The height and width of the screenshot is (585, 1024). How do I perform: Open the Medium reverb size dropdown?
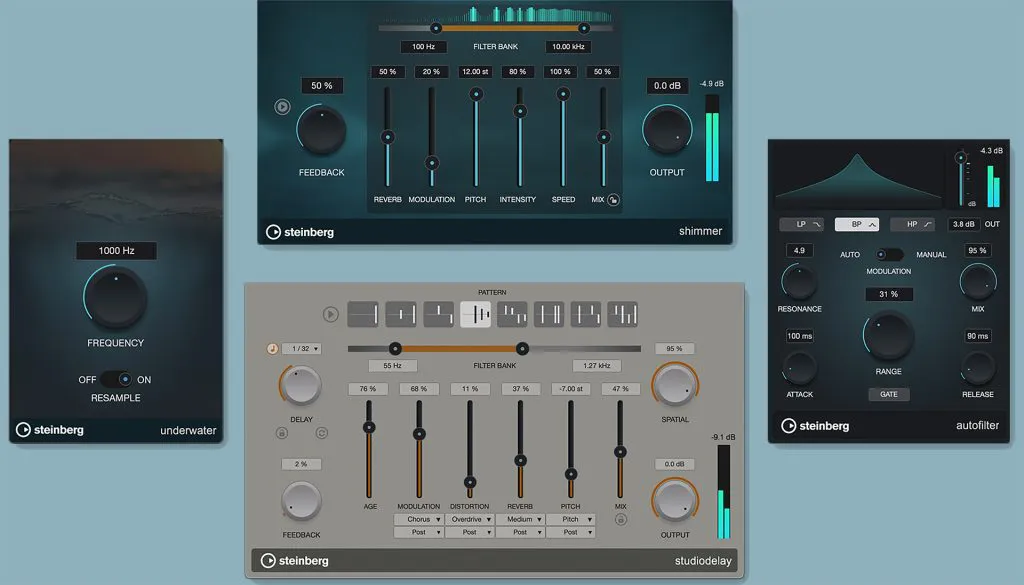coord(520,520)
